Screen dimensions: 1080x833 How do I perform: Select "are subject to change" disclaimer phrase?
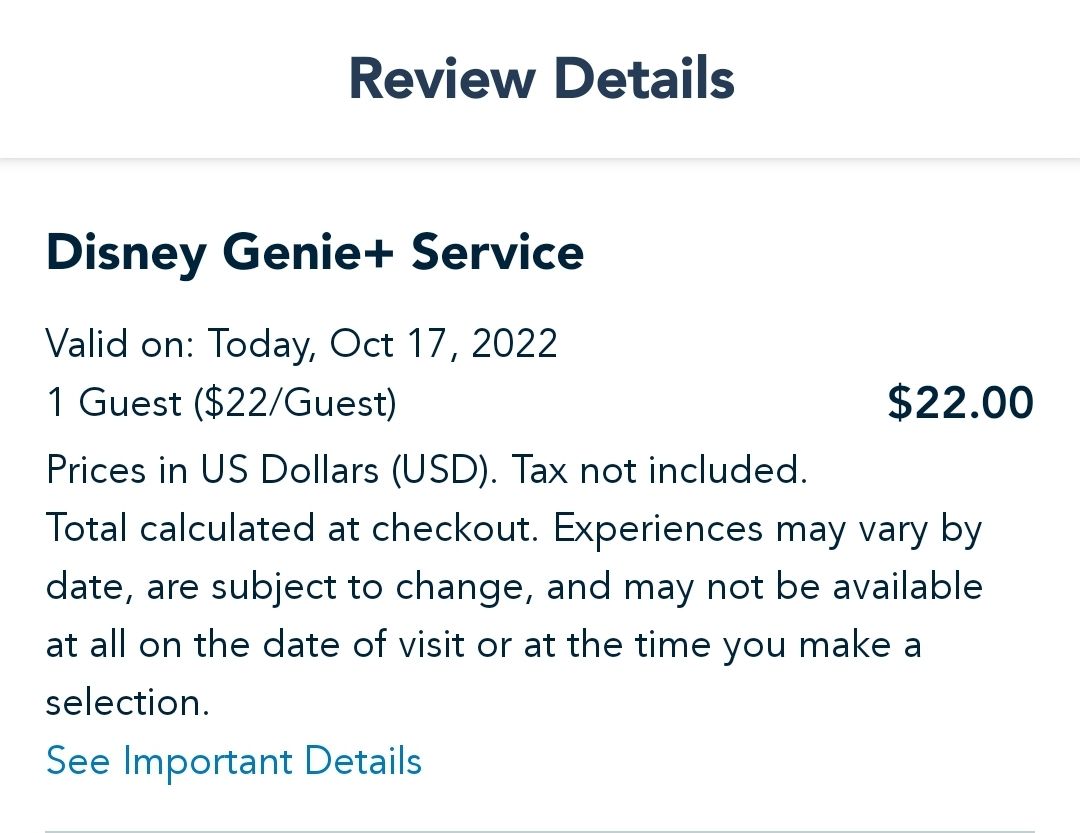pos(336,587)
